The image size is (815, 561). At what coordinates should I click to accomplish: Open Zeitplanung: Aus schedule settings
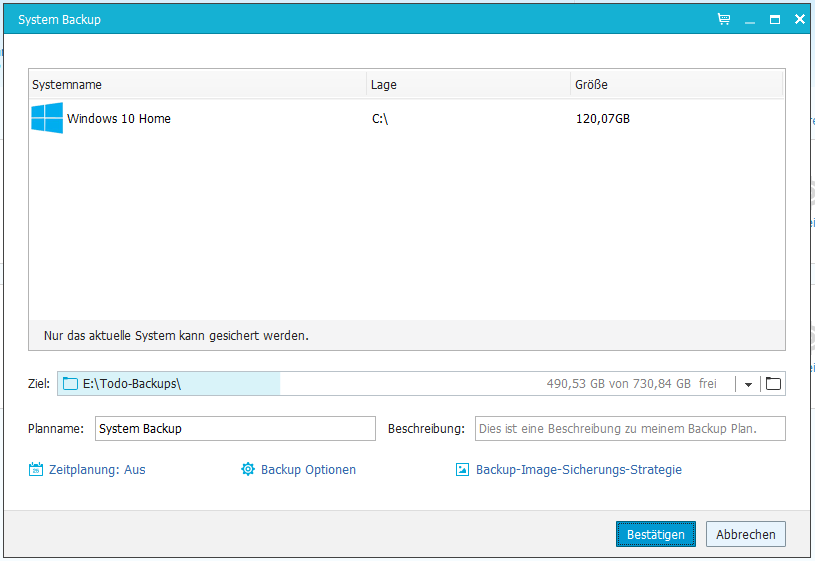(97, 469)
